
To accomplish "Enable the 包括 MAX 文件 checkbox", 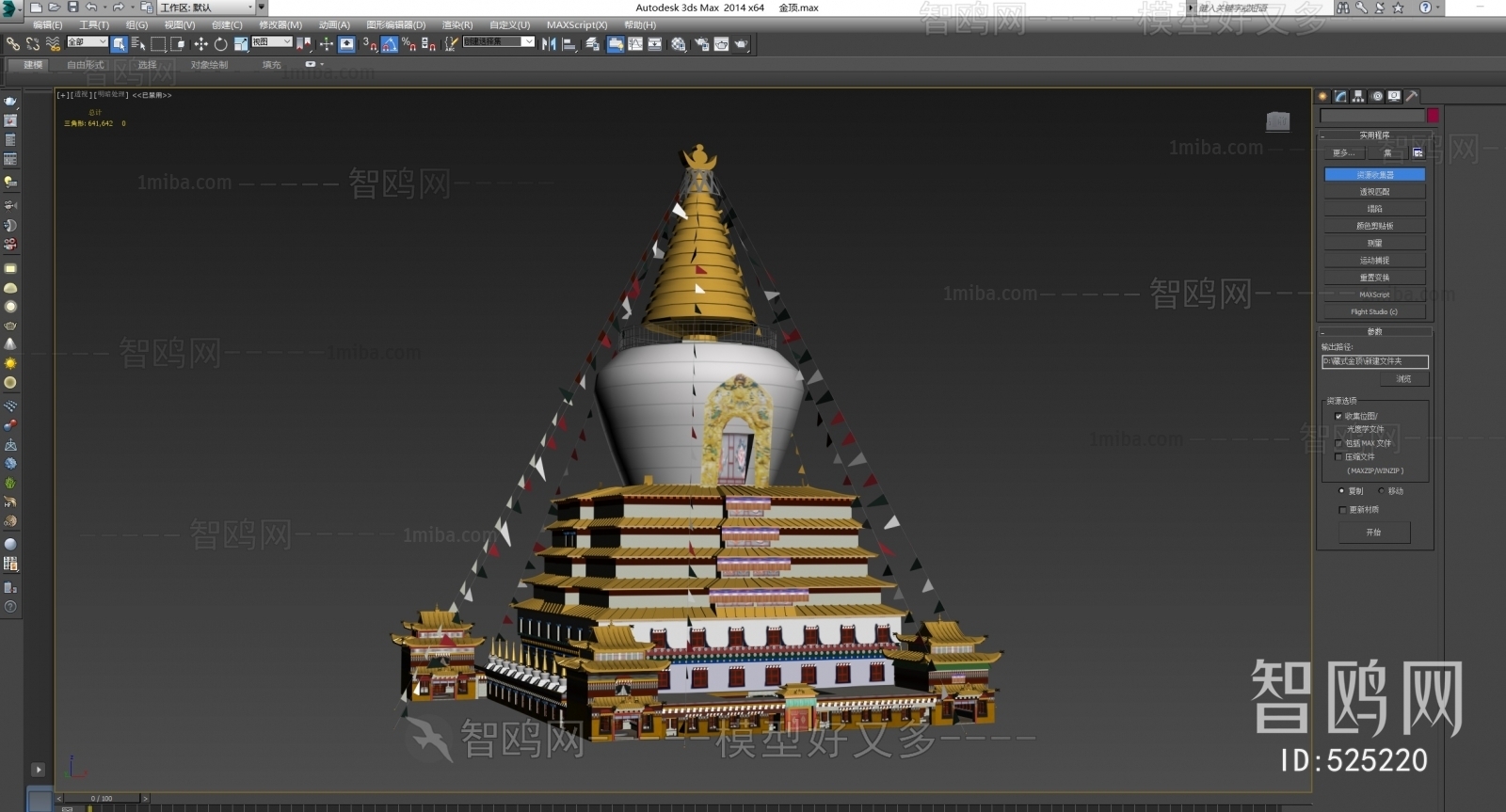I will click(x=1339, y=443).
